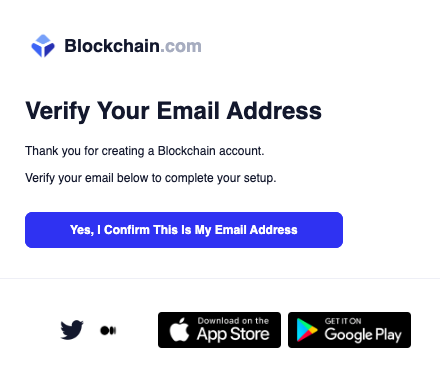Click the large 'App Store' badge text
The height and width of the screenshot is (380, 440).
pyautogui.click(x=233, y=334)
